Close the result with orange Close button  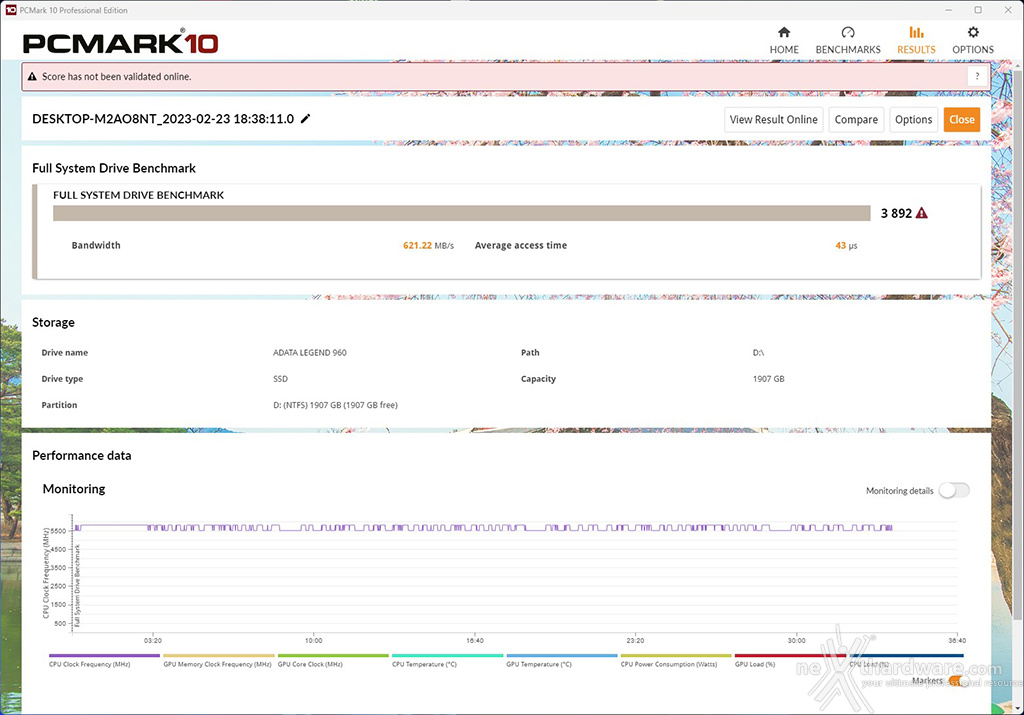961,119
